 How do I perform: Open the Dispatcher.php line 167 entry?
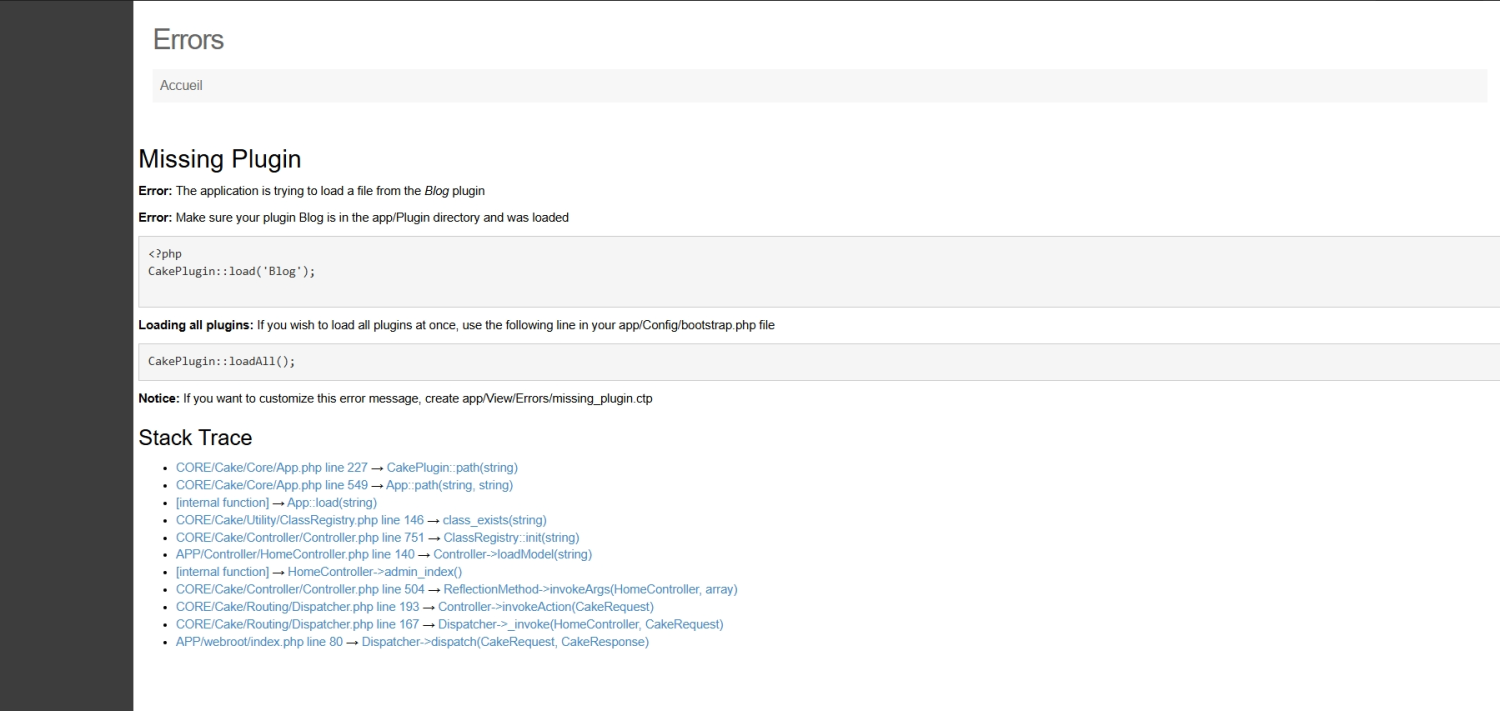(297, 625)
